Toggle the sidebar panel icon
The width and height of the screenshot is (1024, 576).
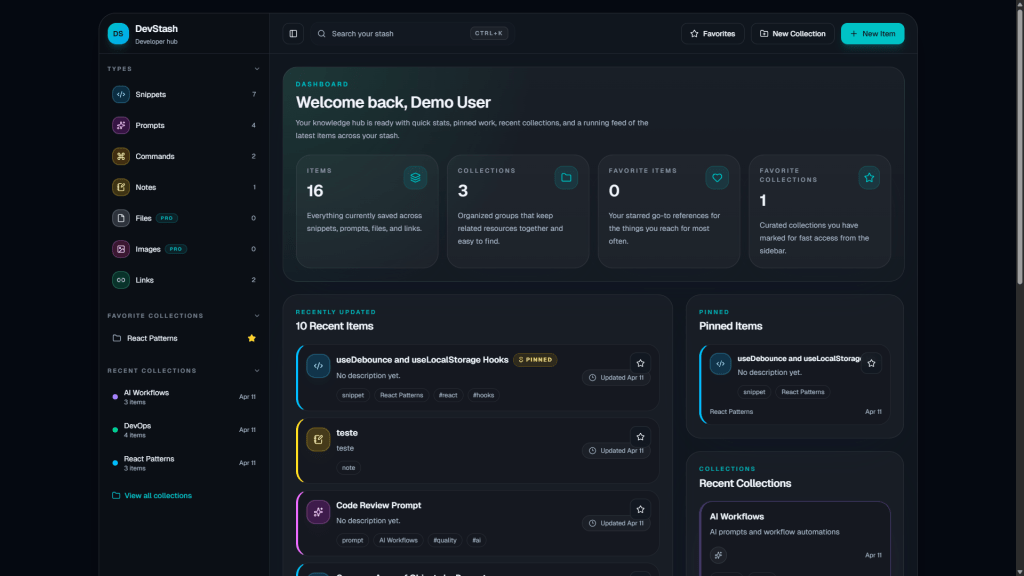point(293,34)
